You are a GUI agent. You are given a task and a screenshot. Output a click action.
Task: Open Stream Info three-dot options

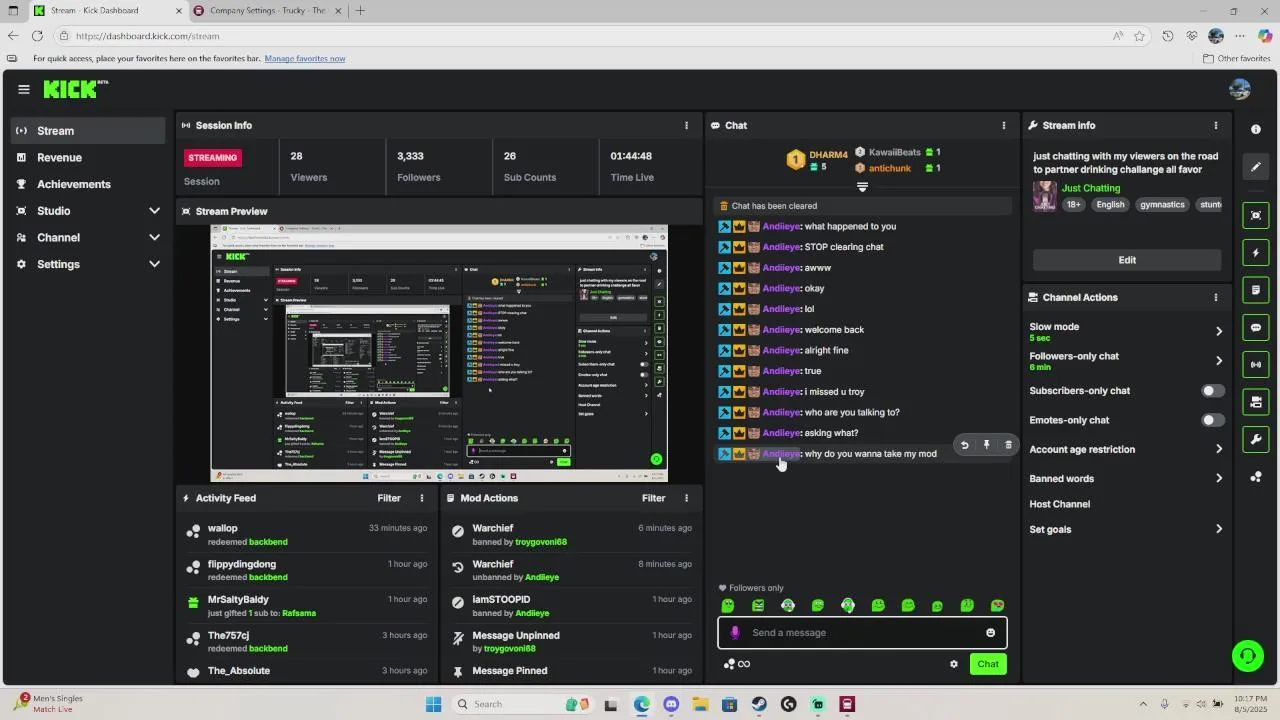point(1216,126)
